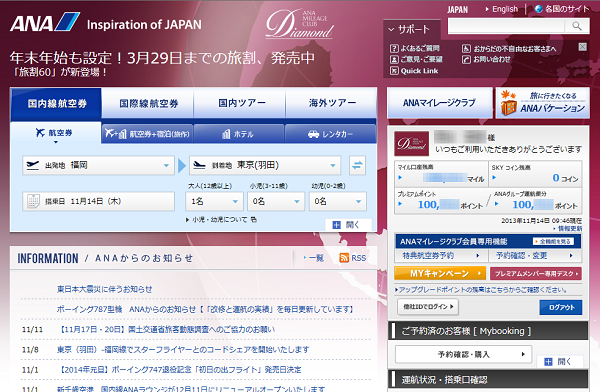
Task: Open the boarding date calendar icon
Action: click(x=33, y=201)
